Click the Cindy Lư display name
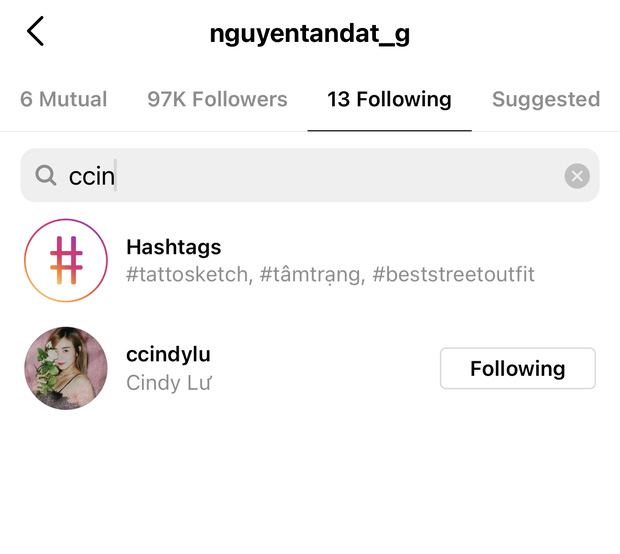The image size is (620, 554). tap(169, 382)
